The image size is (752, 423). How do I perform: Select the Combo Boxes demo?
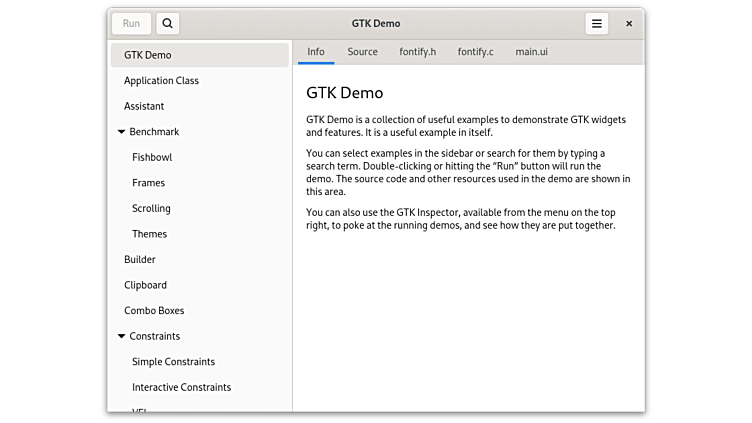point(154,311)
